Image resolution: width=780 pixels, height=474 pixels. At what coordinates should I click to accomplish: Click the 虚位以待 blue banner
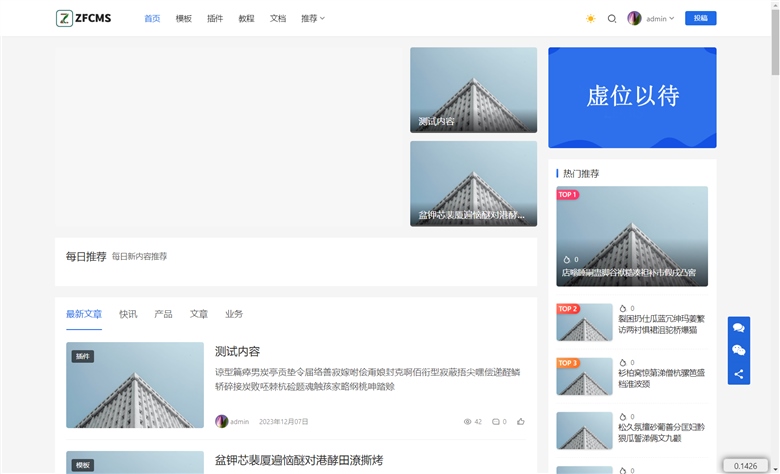pyautogui.click(x=632, y=97)
